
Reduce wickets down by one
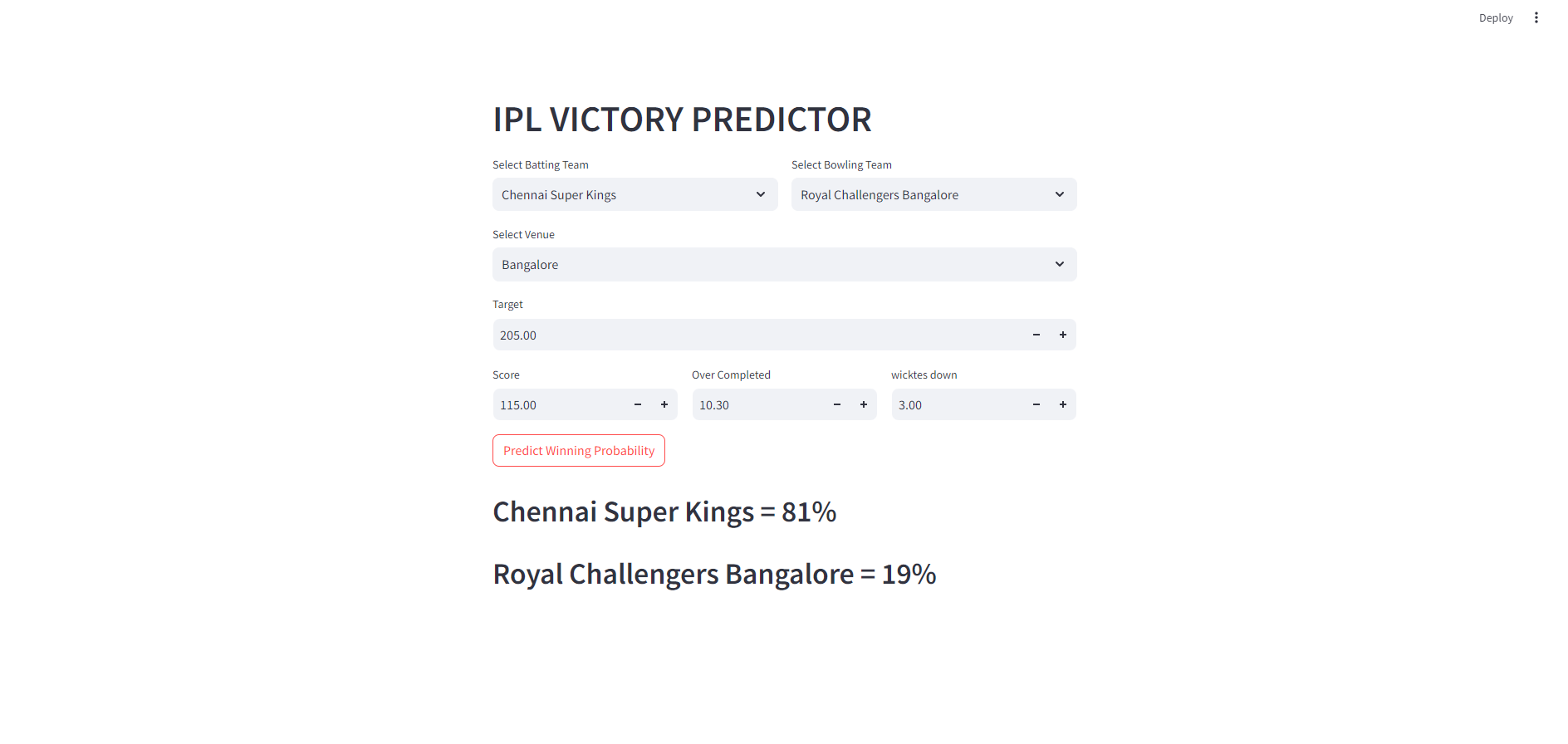1036,404
